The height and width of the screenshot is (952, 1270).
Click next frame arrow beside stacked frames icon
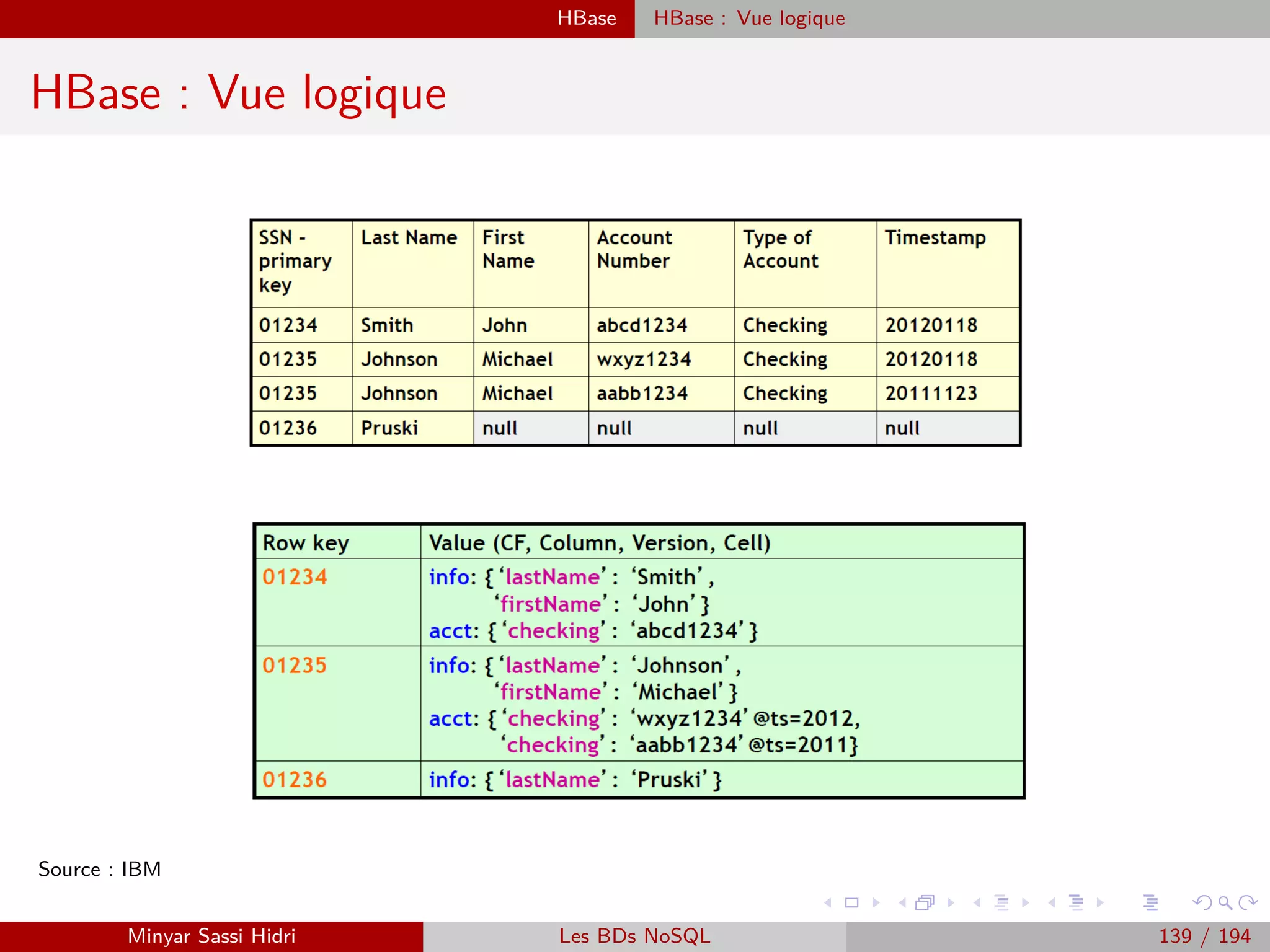tap(951, 902)
